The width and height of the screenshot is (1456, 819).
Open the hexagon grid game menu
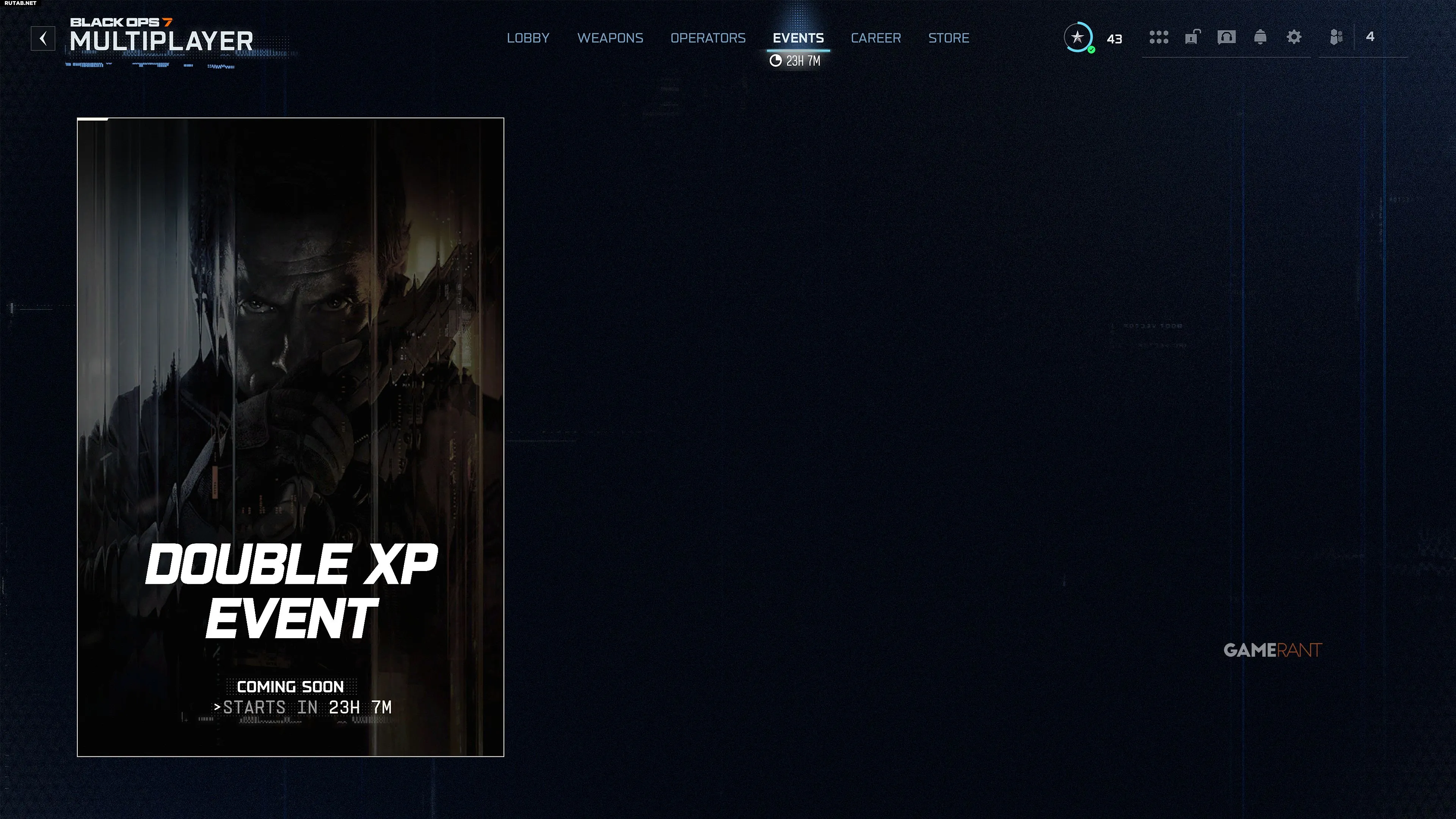click(1158, 37)
